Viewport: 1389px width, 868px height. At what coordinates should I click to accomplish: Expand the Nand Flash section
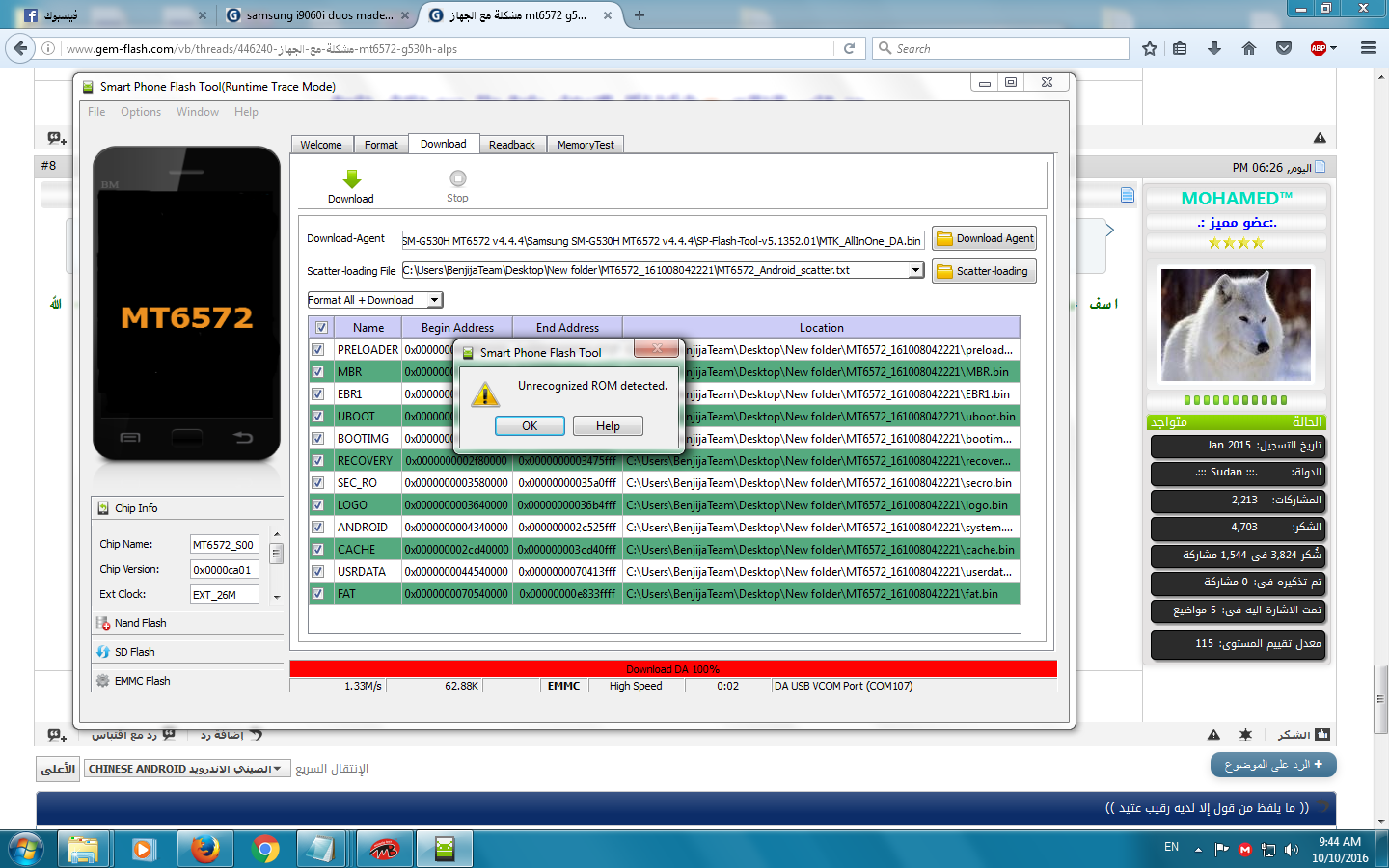(189, 623)
